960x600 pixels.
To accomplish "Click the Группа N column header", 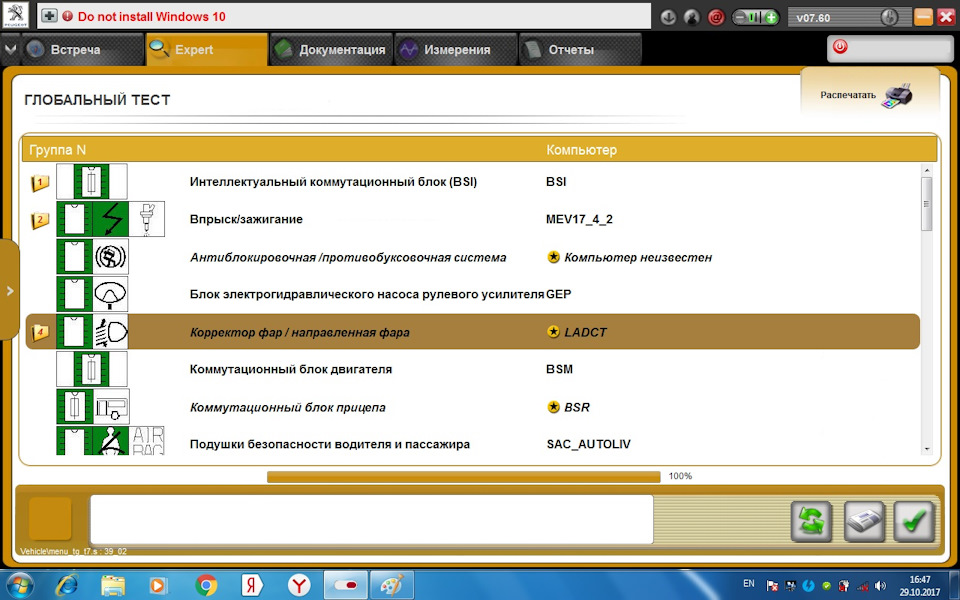I will [58, 150].
